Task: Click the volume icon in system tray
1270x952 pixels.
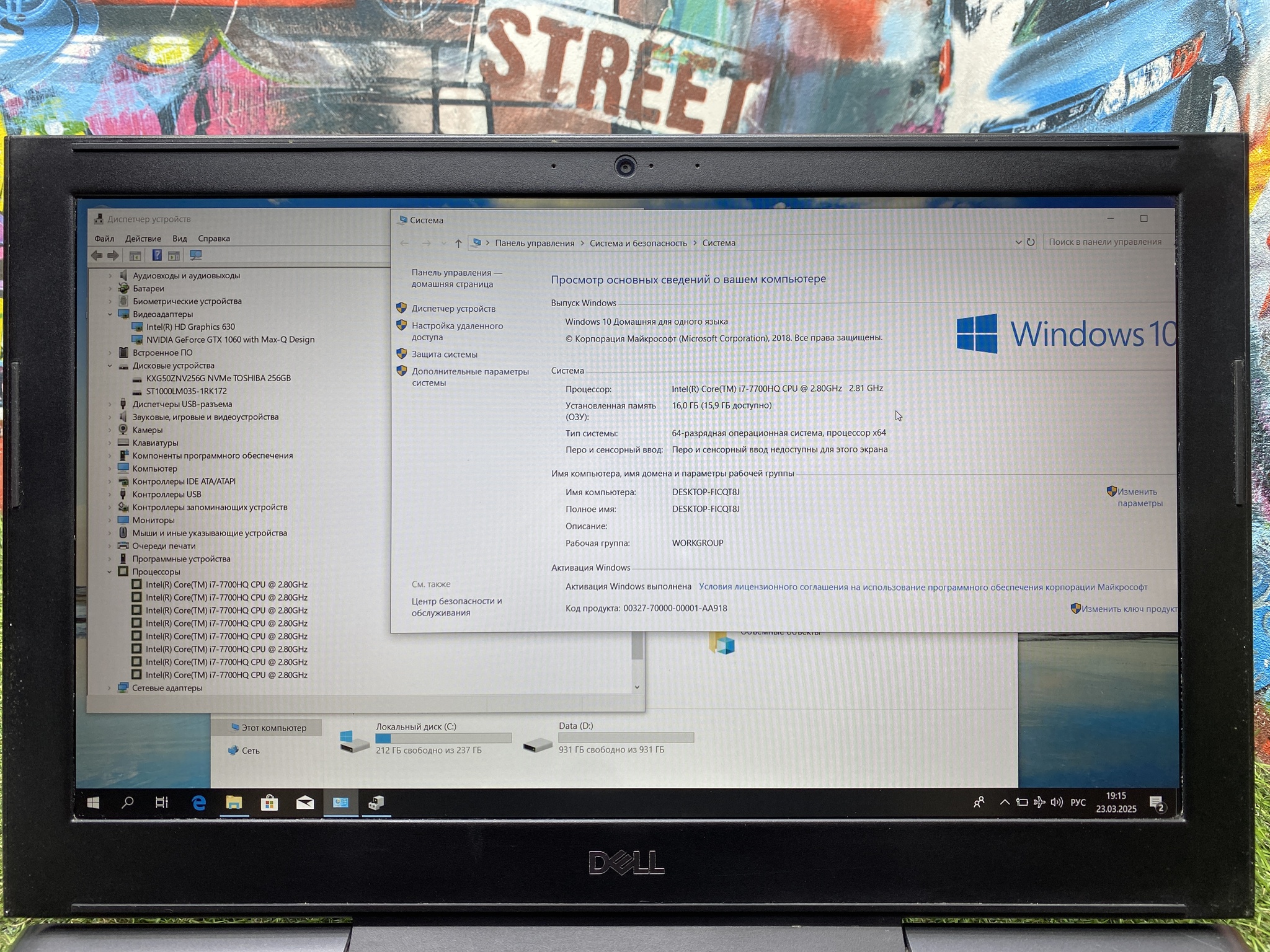Action: tap(1057, 802)
